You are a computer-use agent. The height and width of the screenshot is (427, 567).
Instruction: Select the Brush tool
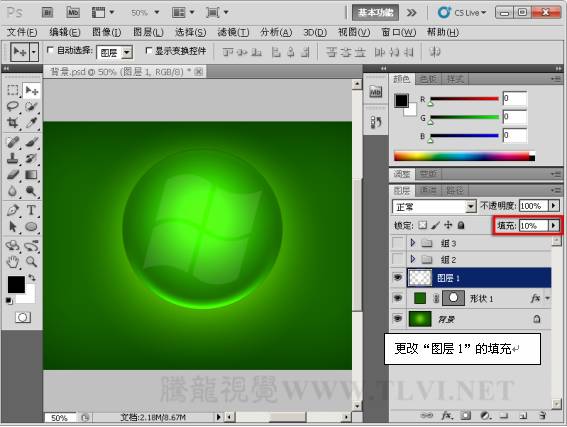click(31, 142)
